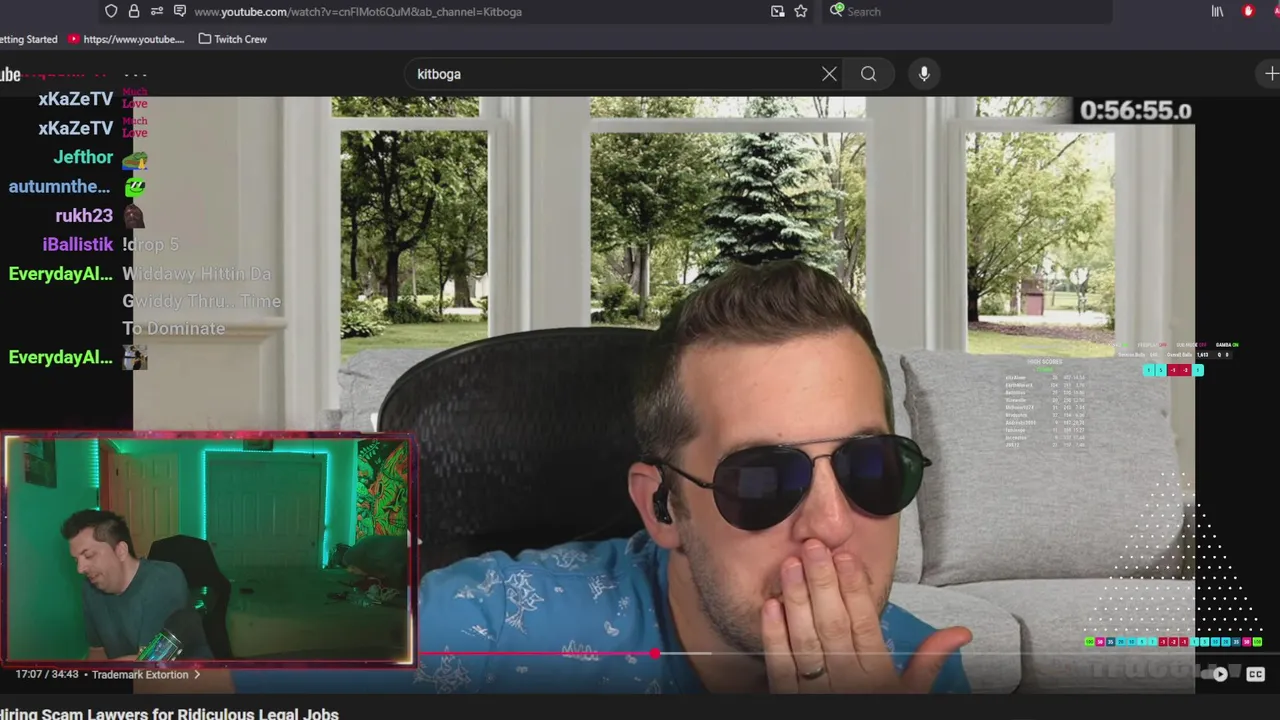Open the Twitch Crew bookmarks folder
The height and width of the screenshot is (720, 1280).
[x=233, y=39]
